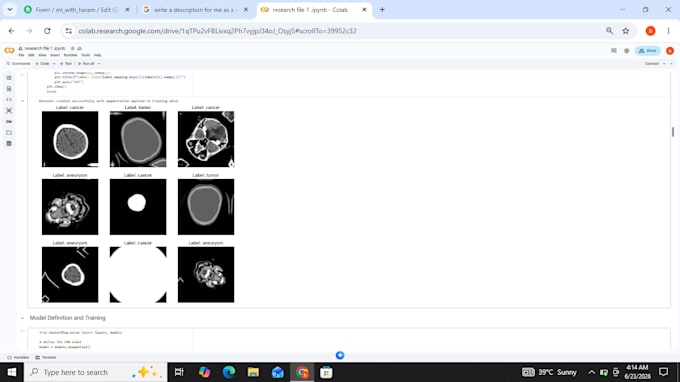Screen dimensions: 680x382
Task: Click the notebook title research file 1
Action: [x=45, y=48]
